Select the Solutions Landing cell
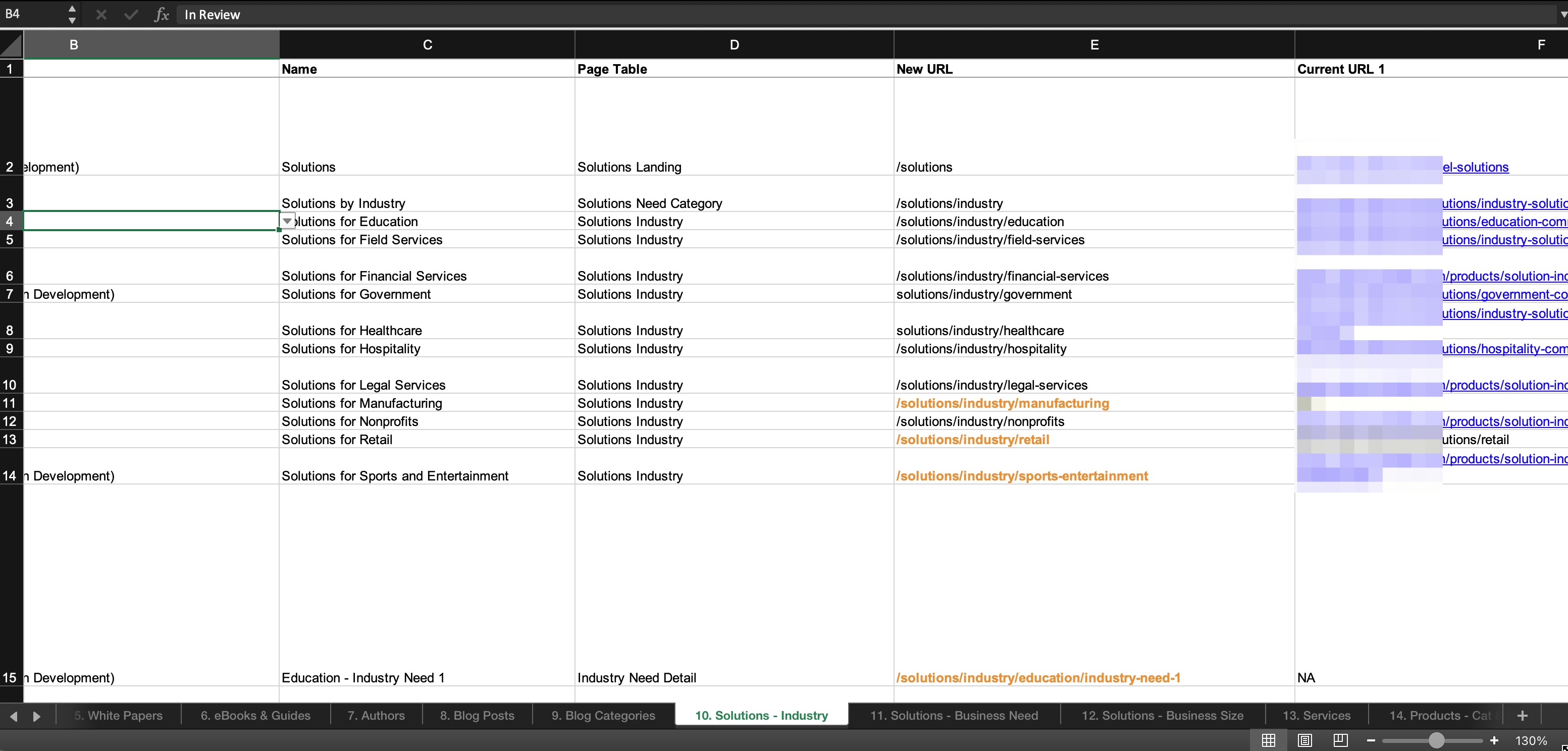1568x751 pixels. [x=734, y=127]
